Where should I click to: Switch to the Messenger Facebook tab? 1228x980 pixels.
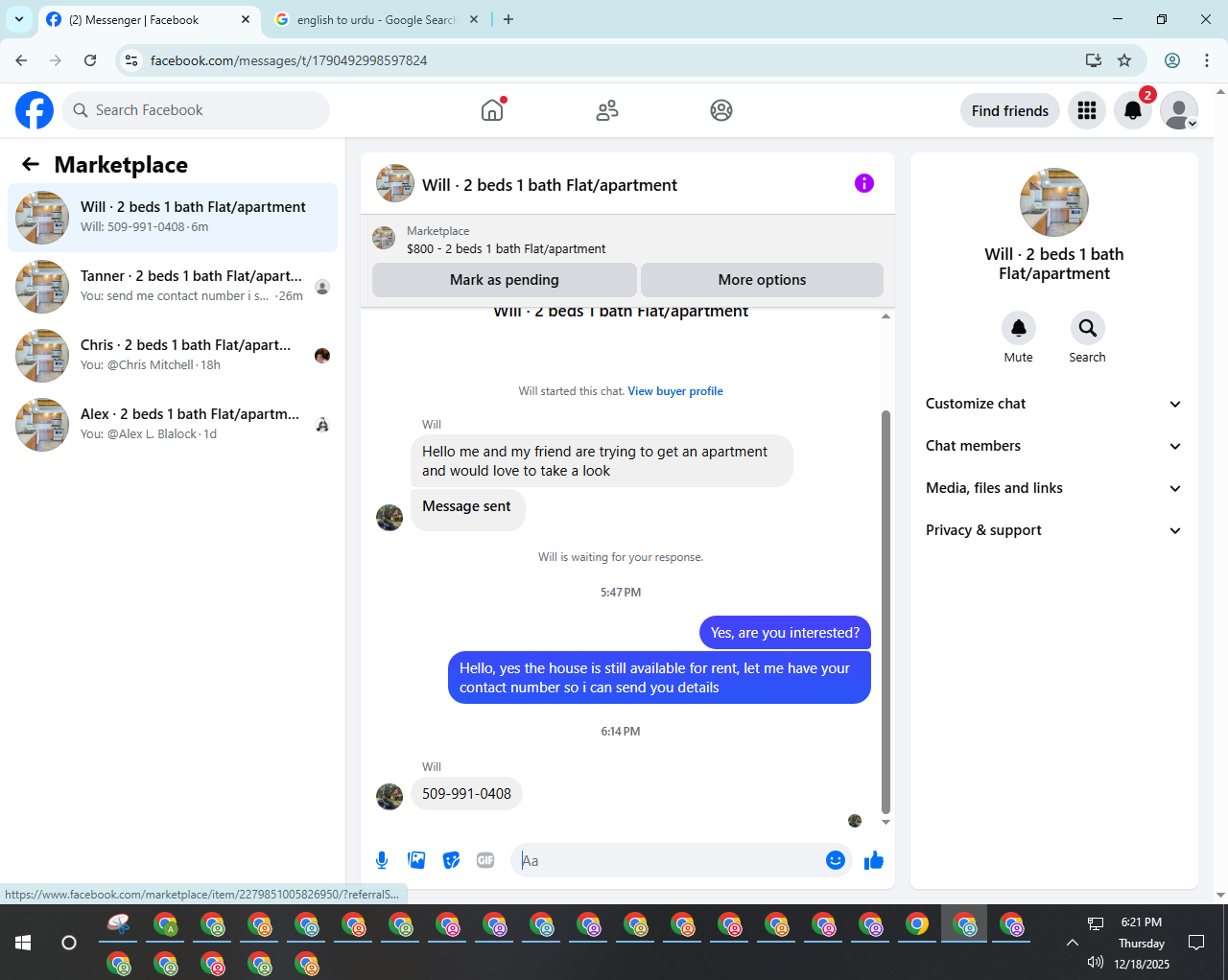(149, 20)
